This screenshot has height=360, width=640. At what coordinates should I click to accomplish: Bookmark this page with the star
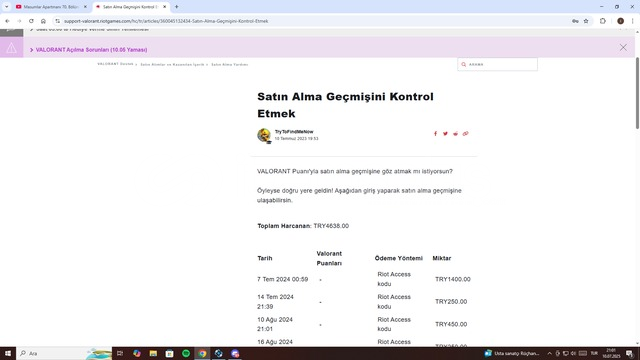point(586,21)
